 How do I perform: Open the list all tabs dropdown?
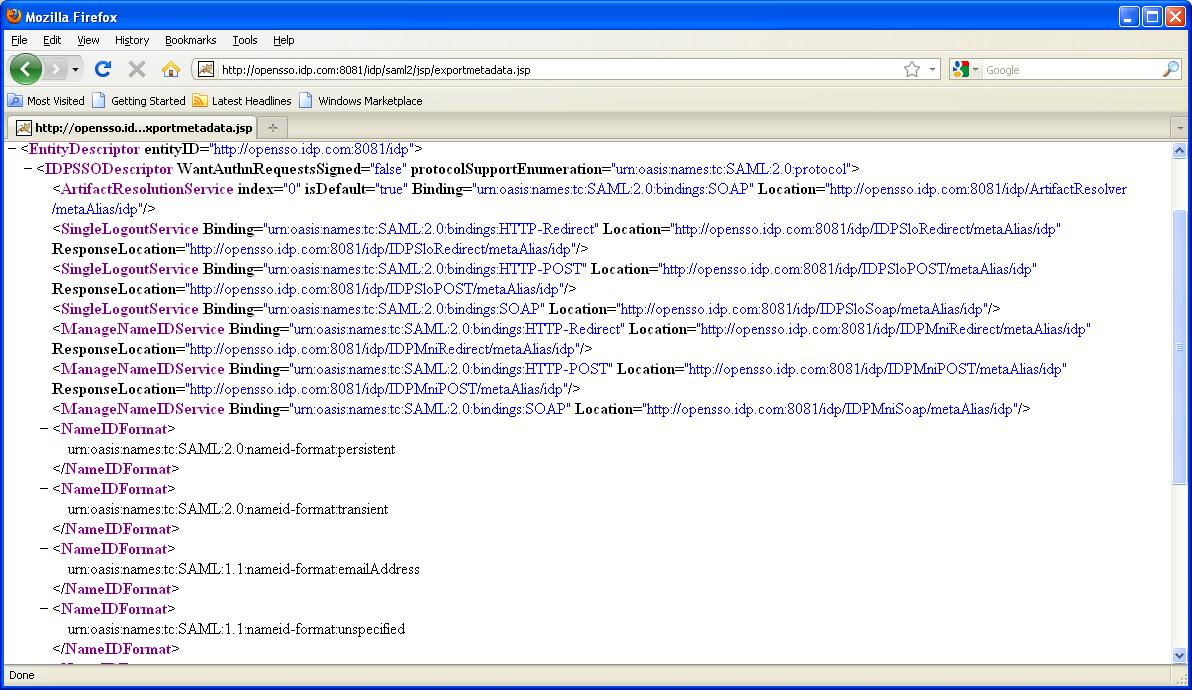click(x=1180, y=128)
